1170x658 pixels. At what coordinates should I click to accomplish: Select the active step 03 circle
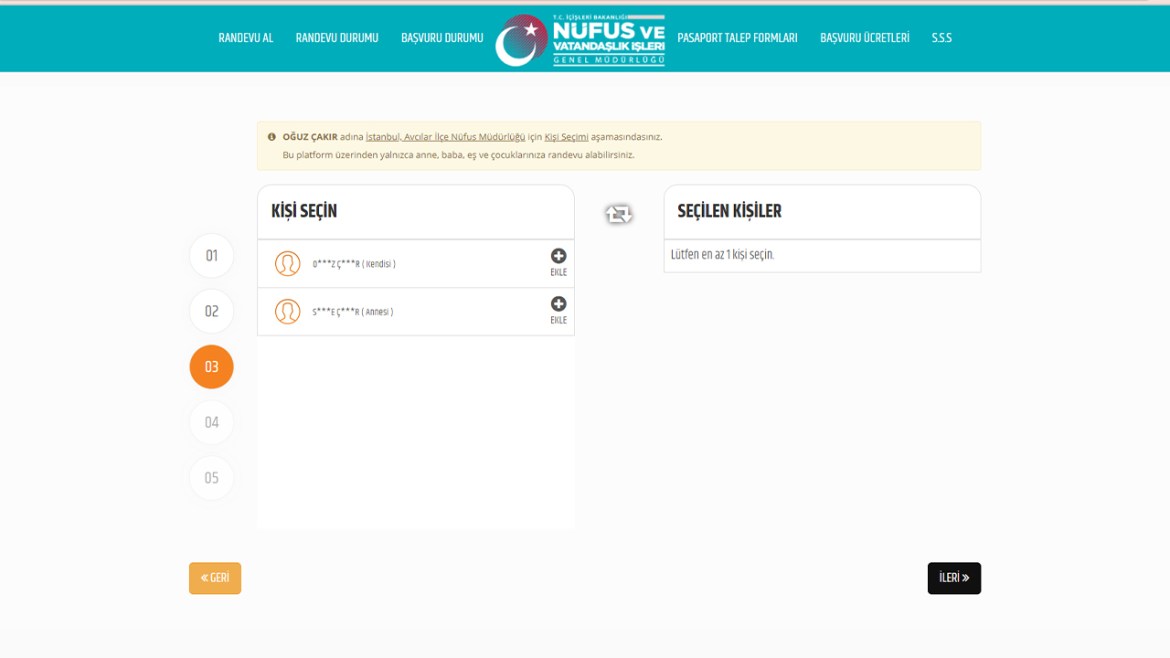tap(211, 367)
